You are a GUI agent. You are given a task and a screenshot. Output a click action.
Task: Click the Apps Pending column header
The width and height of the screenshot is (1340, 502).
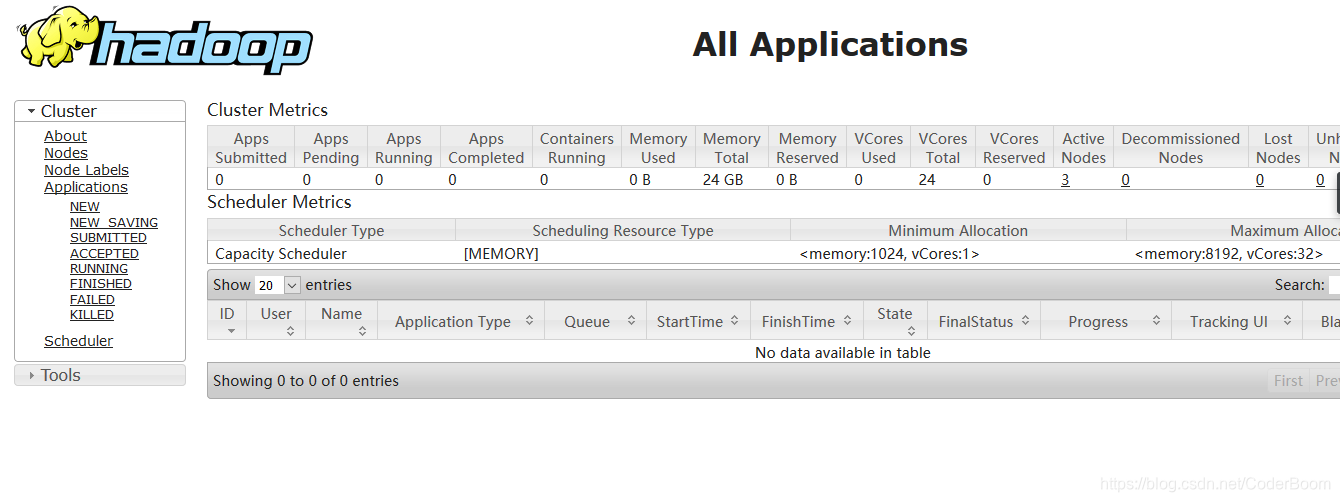pos(331,148)
